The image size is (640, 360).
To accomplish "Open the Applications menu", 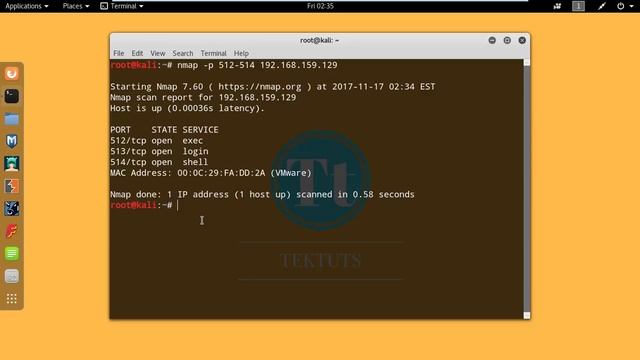I will [27, 6].
